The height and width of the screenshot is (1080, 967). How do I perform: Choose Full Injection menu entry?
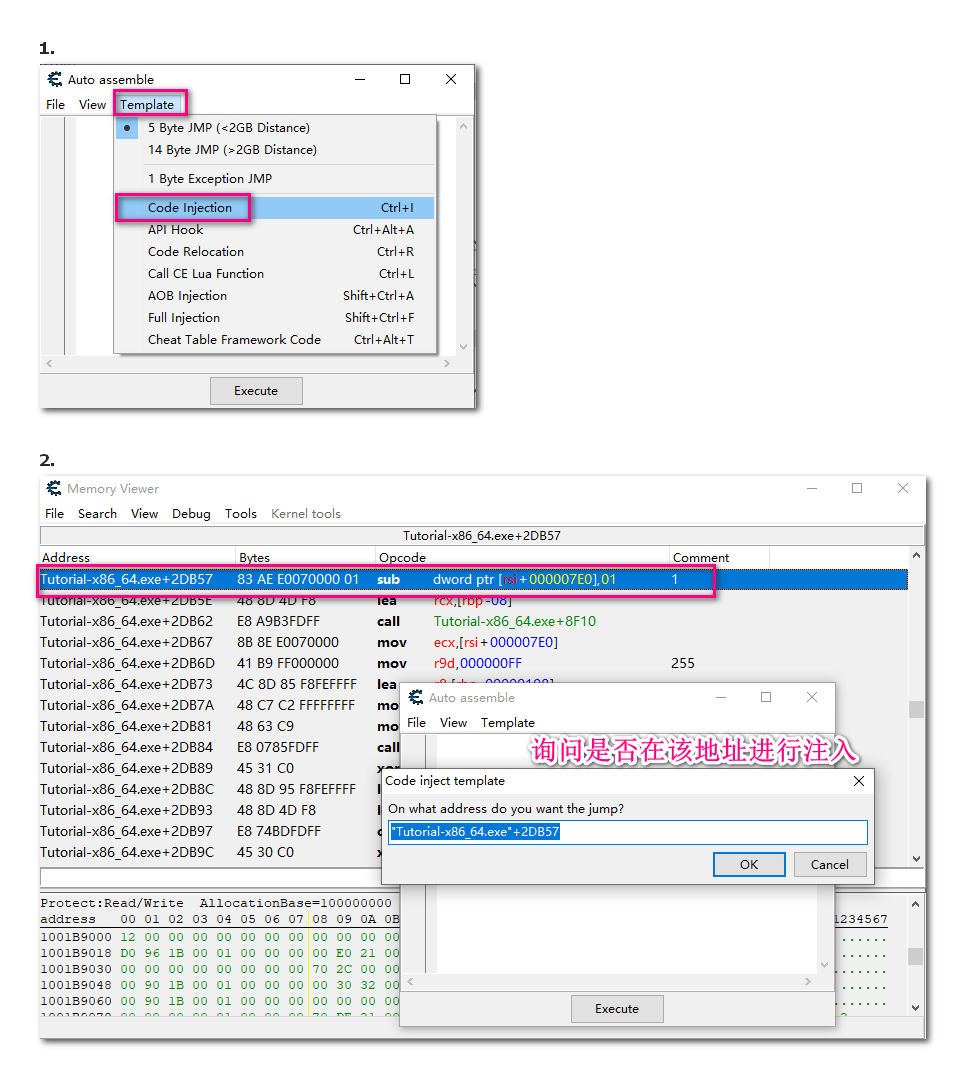tap(275, 318)
